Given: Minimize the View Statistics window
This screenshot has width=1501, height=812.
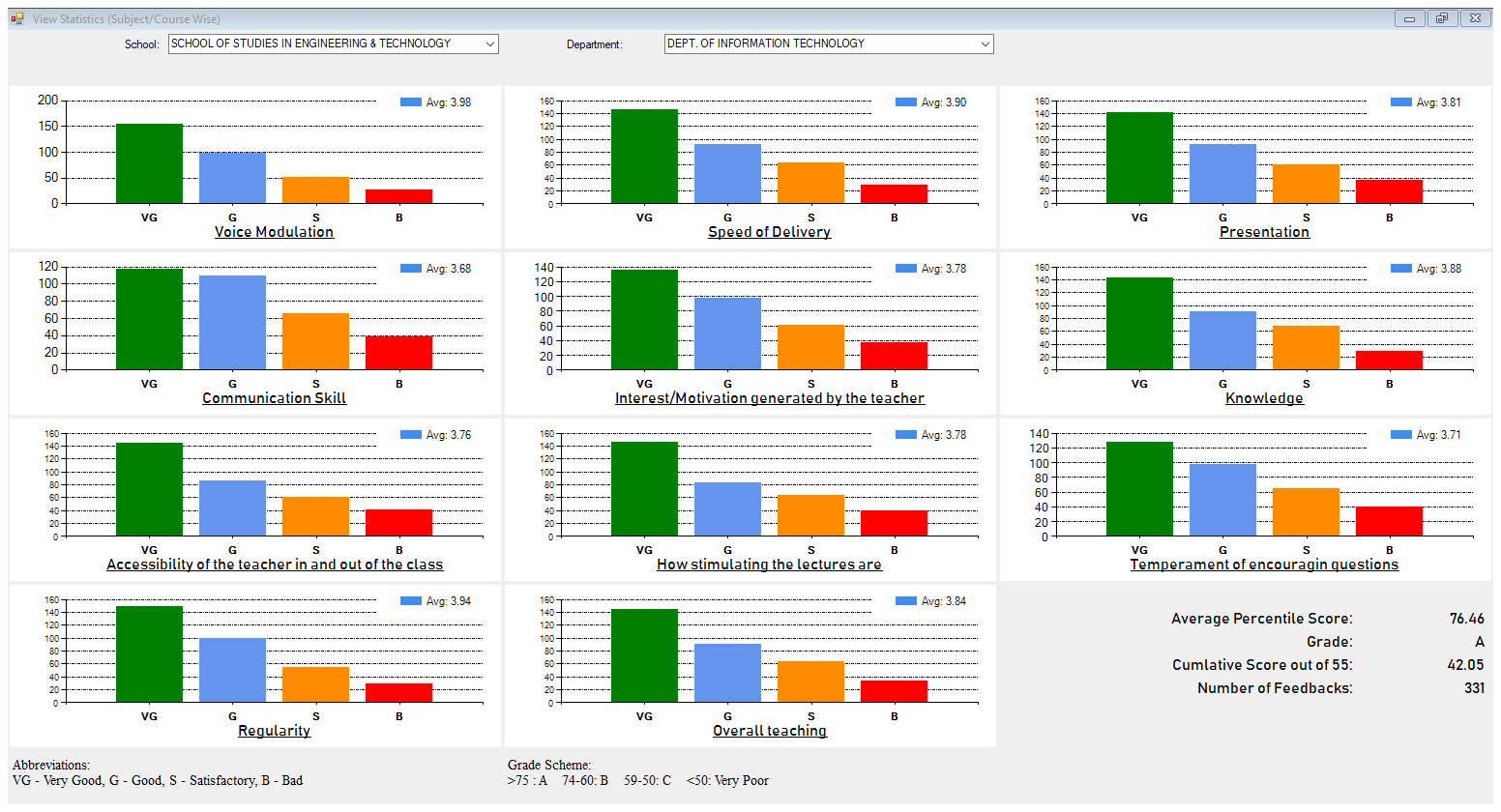Looking at the screenshot, I should (x=1409, y=18).
